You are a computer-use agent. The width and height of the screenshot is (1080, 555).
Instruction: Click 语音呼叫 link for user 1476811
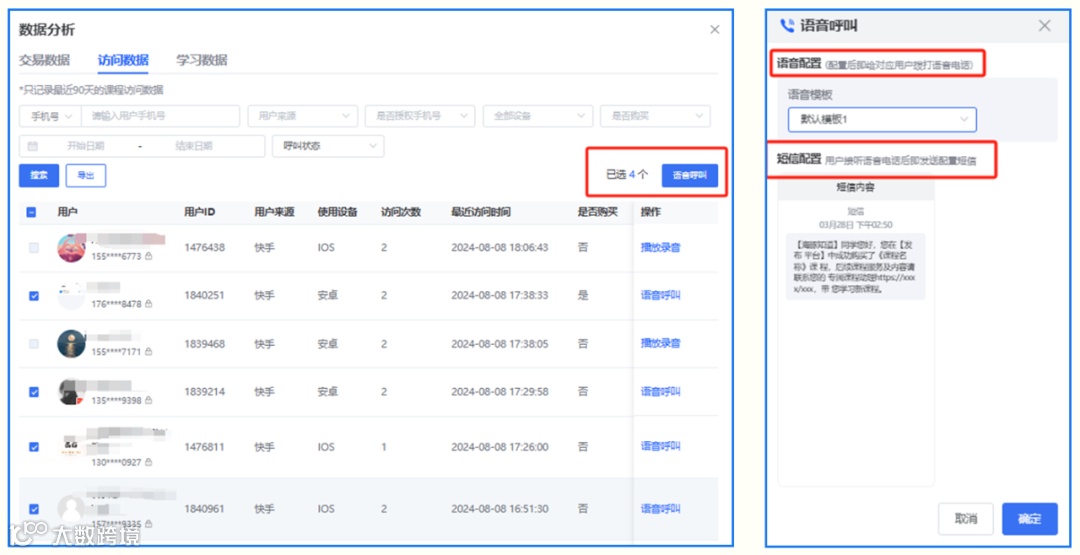click(x=661, y=446)
